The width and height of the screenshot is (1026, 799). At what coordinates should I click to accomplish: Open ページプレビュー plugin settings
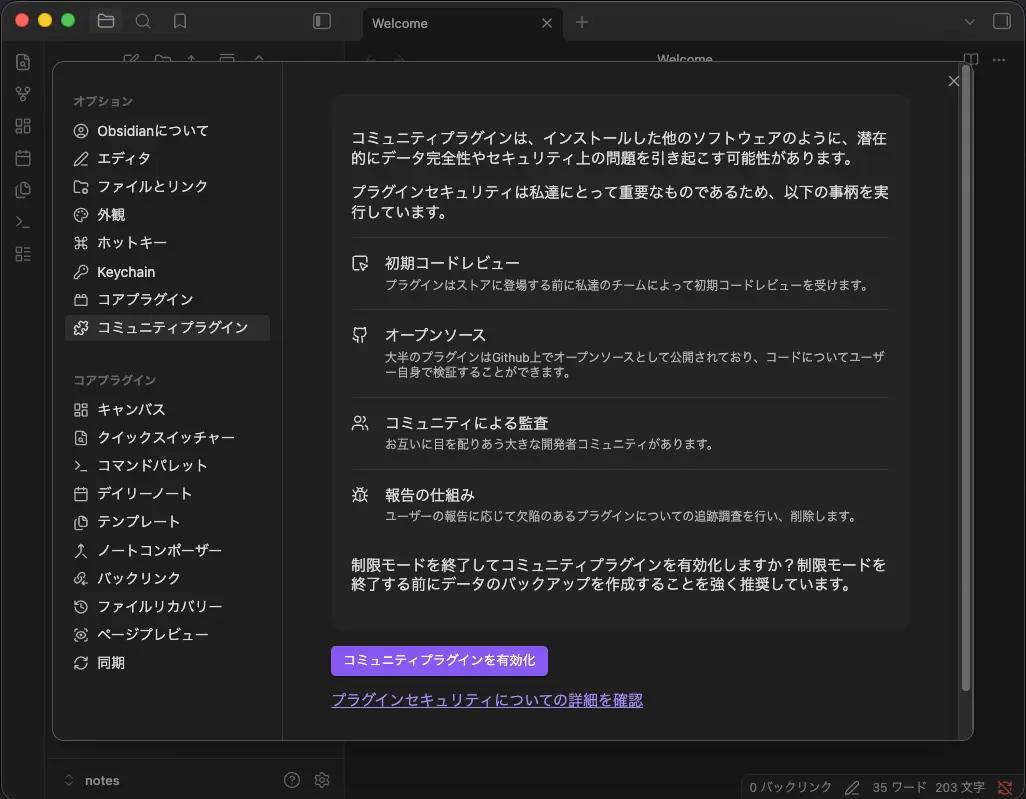click(x=168, y=635)
